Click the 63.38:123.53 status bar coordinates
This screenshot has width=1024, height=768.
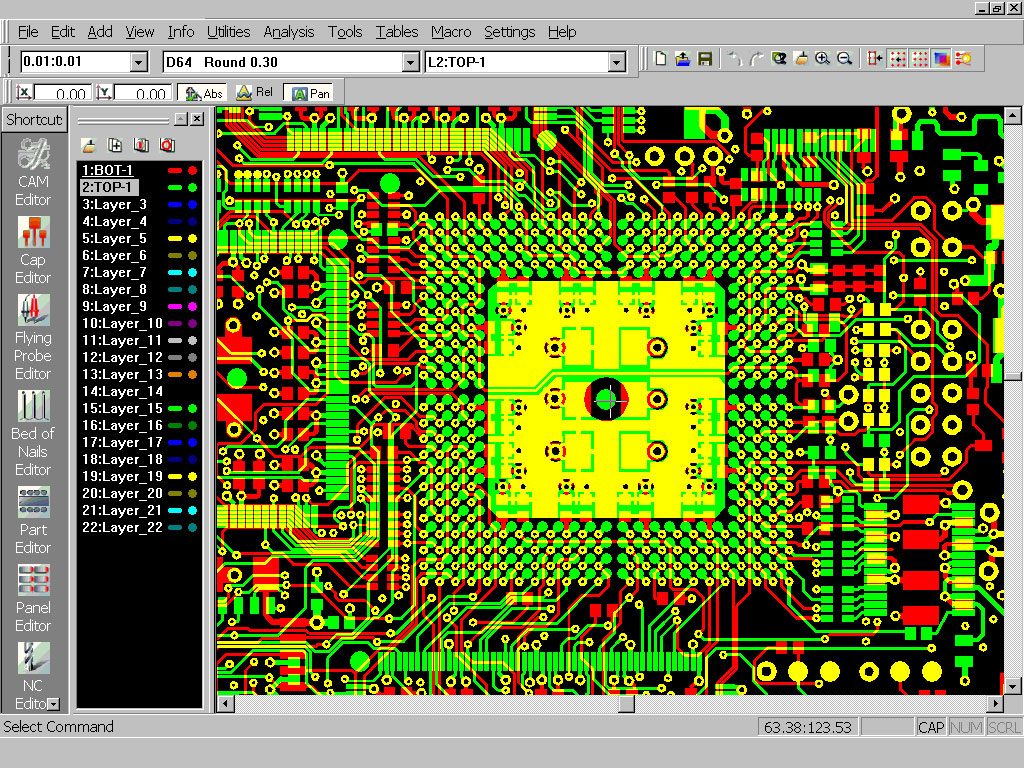pyautogui.click(x=807, y=727)
